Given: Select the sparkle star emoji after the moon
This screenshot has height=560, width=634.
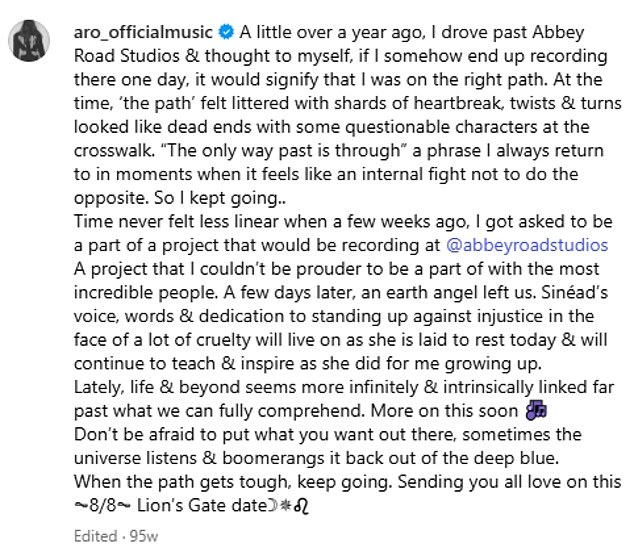Looking at the screenshot, I should (x=286, y=505).
